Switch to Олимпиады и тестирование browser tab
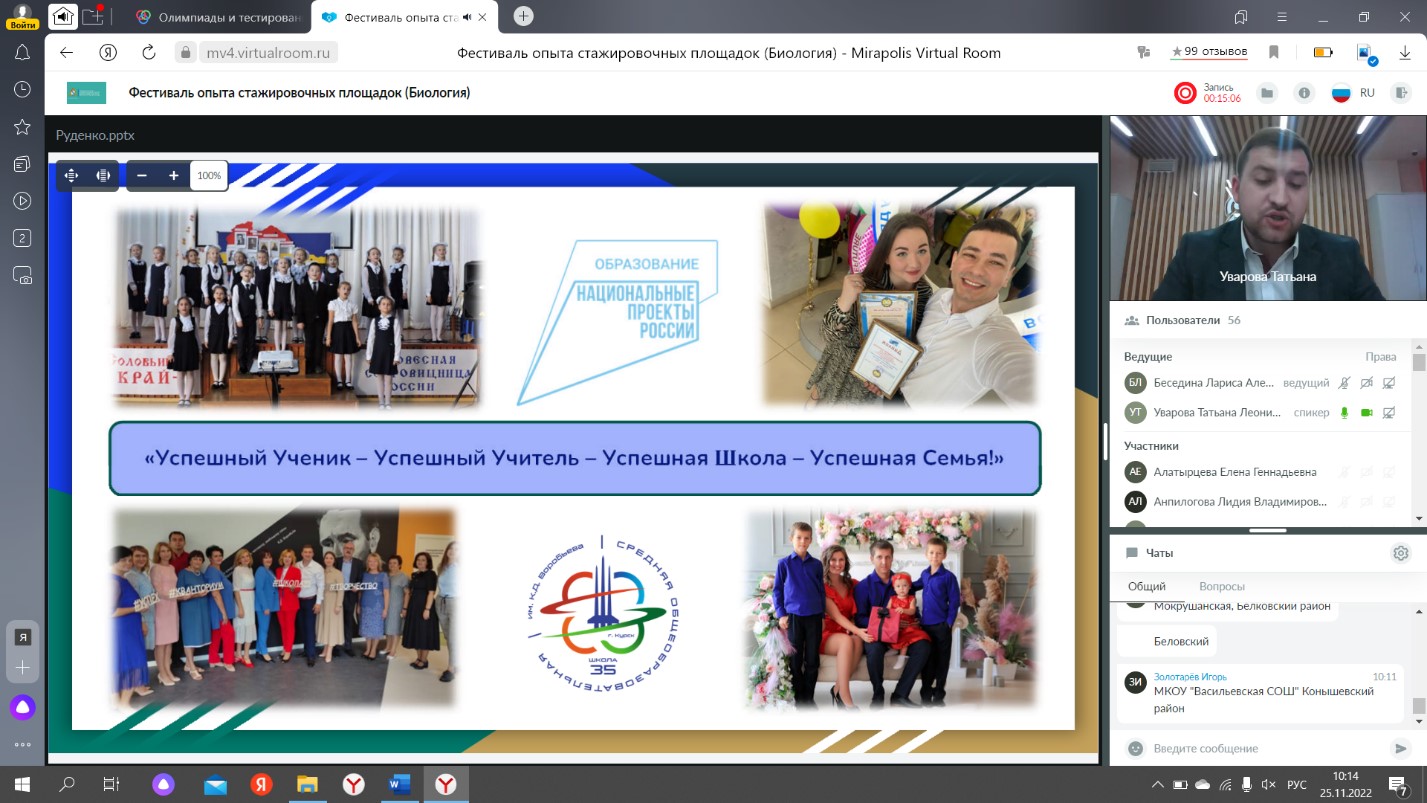 [217, 16]
